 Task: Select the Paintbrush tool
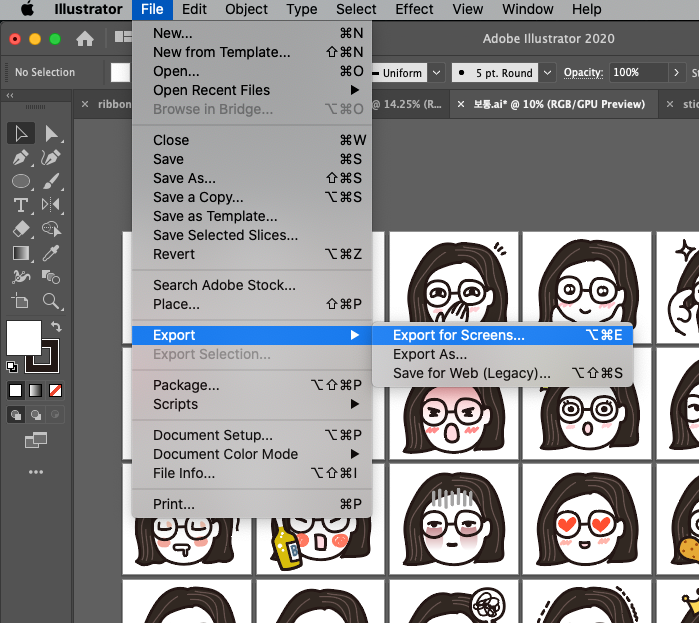click(52, 181)
